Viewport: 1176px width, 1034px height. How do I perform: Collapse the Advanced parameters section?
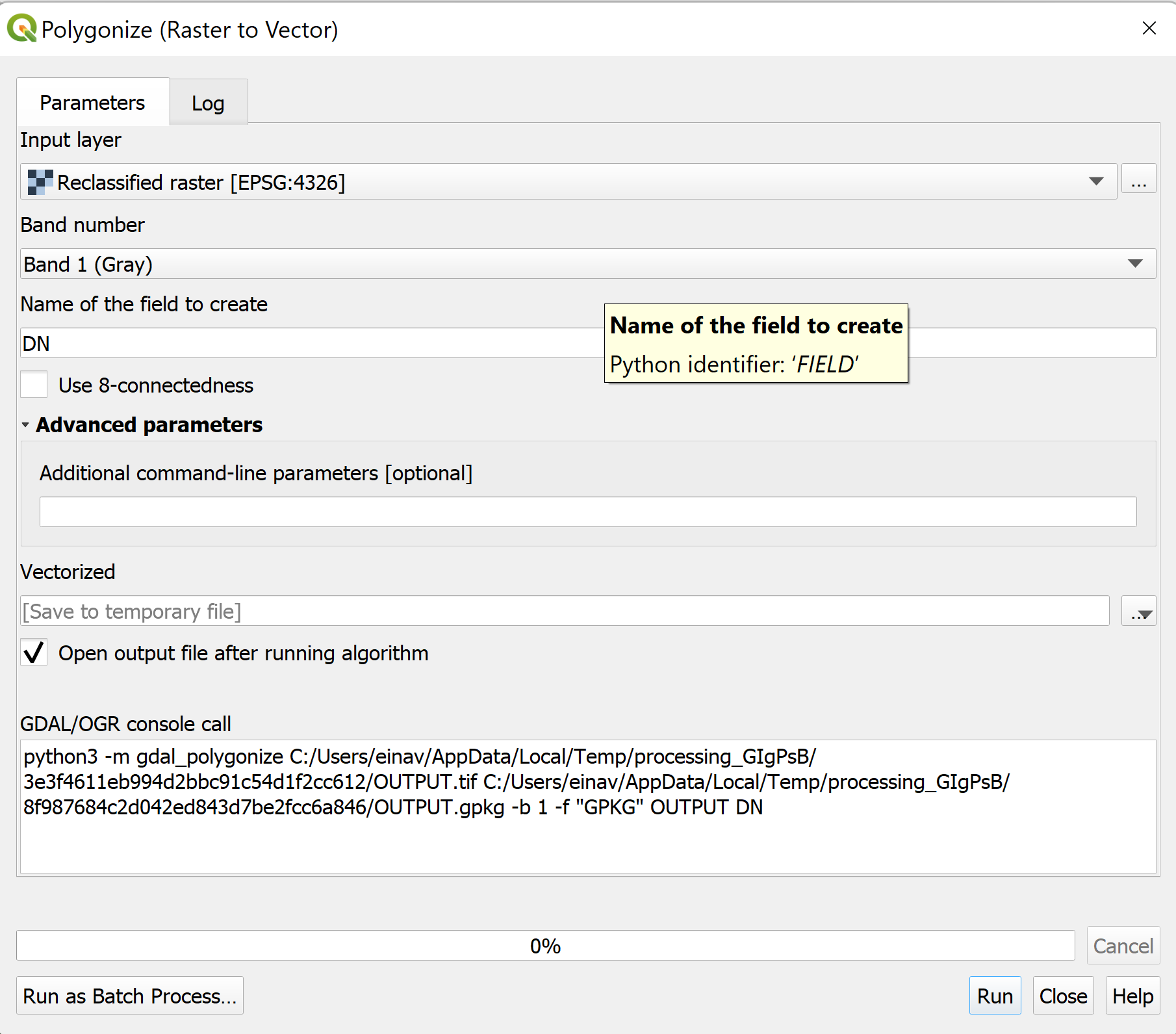(x=25, y=425)
